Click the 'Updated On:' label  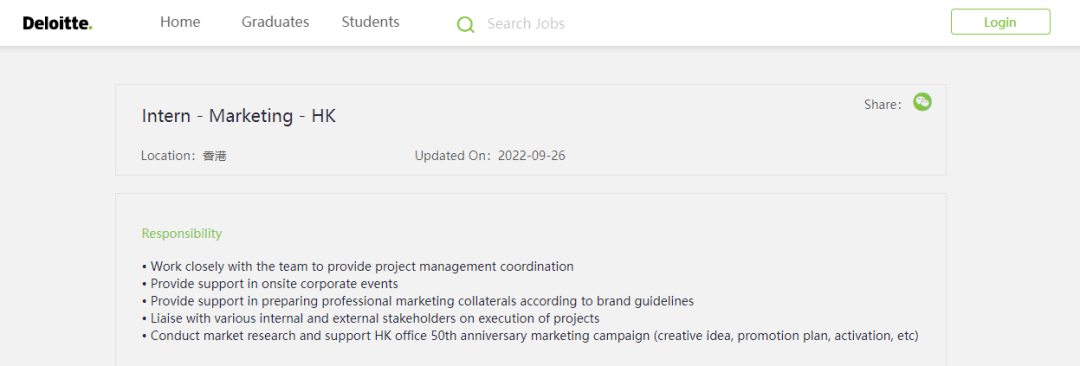point(455,156)
